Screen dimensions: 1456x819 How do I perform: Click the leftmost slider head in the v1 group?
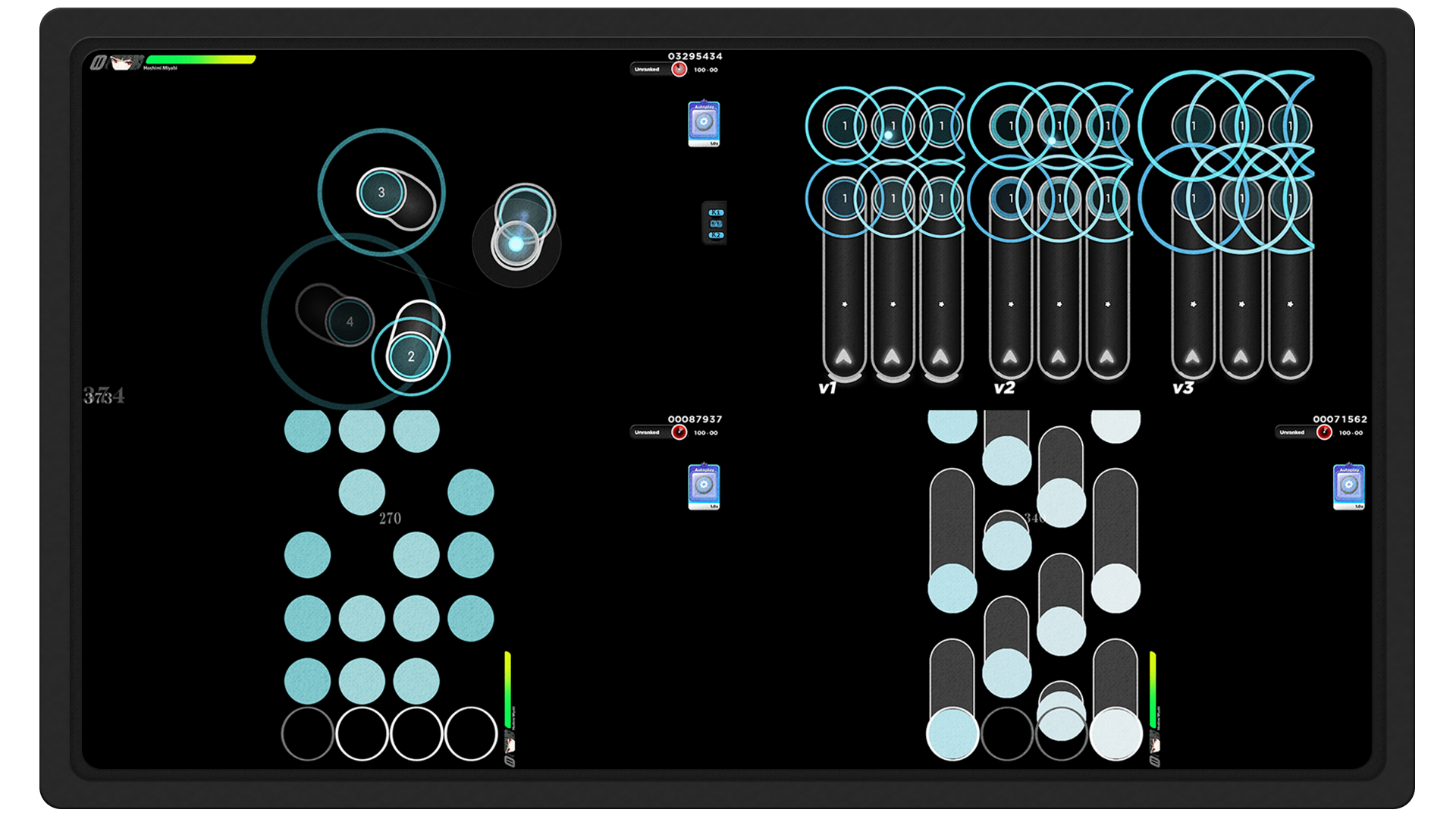tap(844, 199)
